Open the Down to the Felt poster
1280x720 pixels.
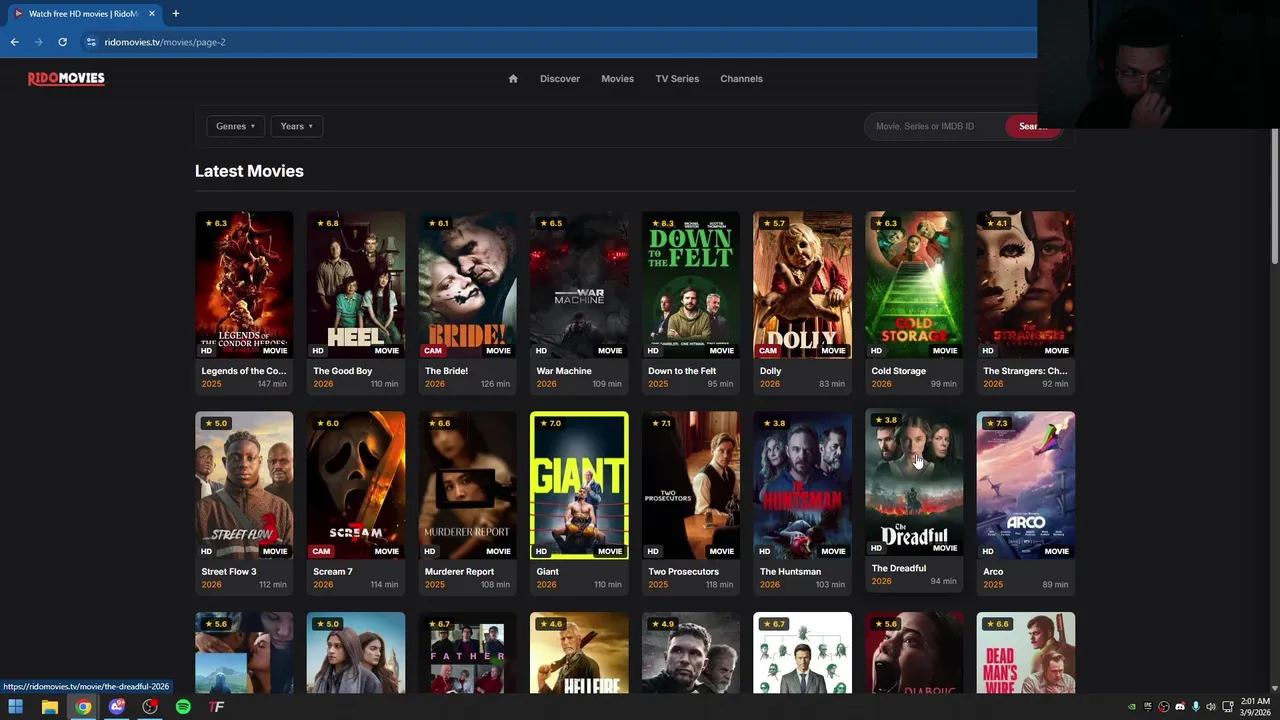pos(691,285)
